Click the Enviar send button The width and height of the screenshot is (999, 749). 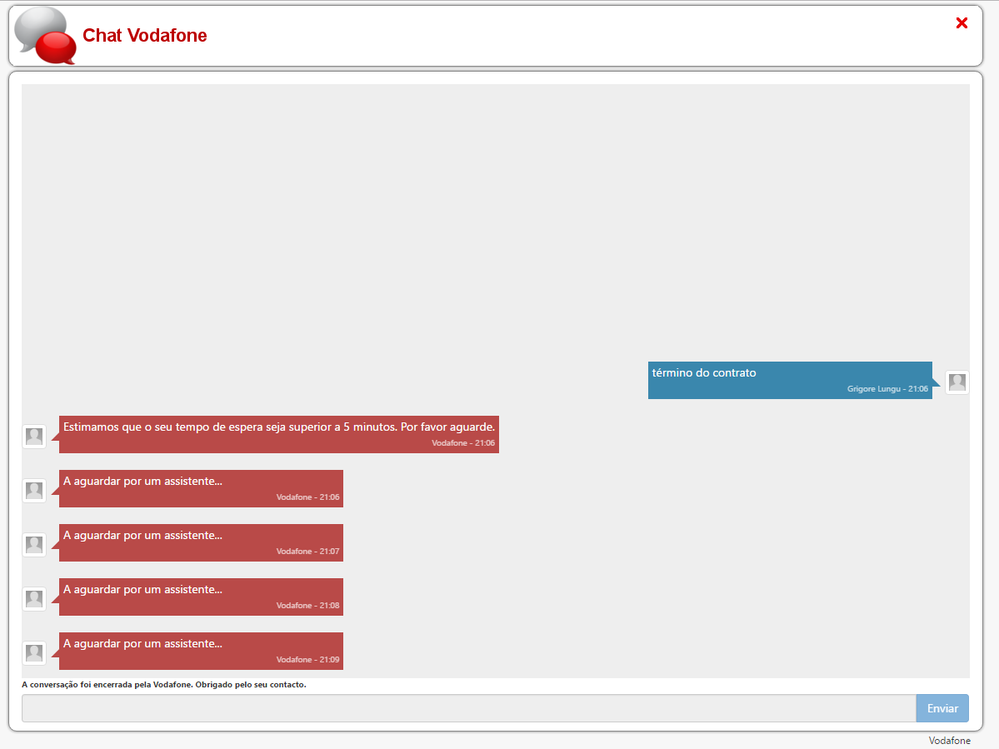point(942,708)
